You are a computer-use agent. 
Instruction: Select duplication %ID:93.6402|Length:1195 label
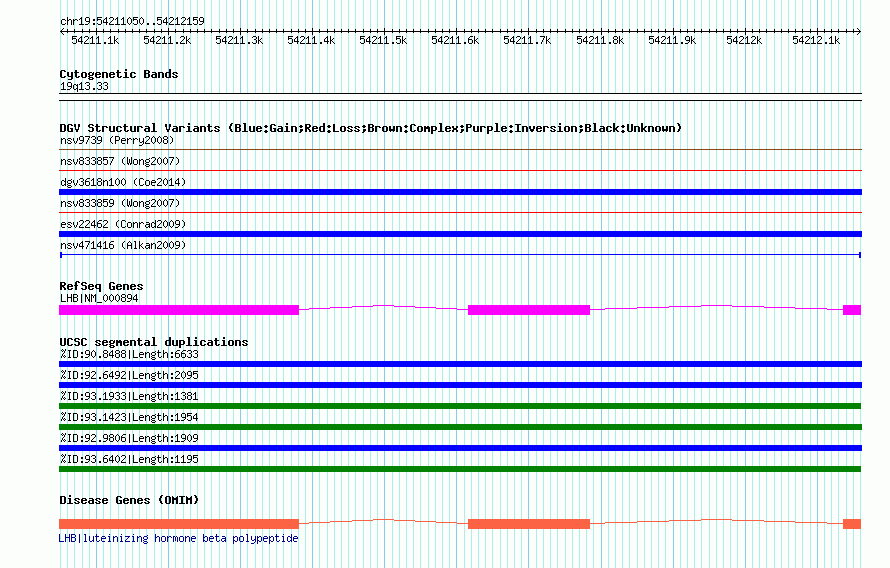click(x=129, y=460)
